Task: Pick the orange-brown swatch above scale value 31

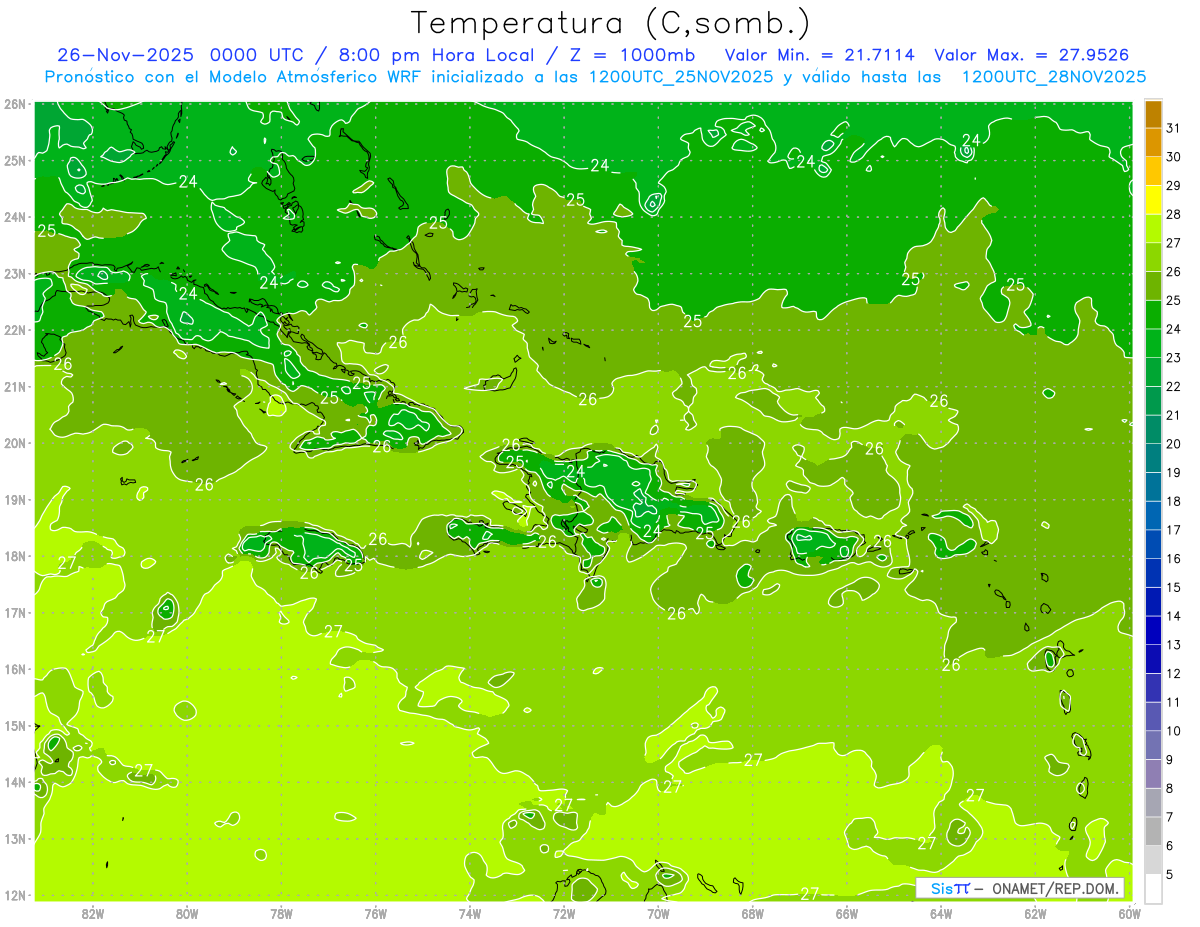Action: (1153, 114)
